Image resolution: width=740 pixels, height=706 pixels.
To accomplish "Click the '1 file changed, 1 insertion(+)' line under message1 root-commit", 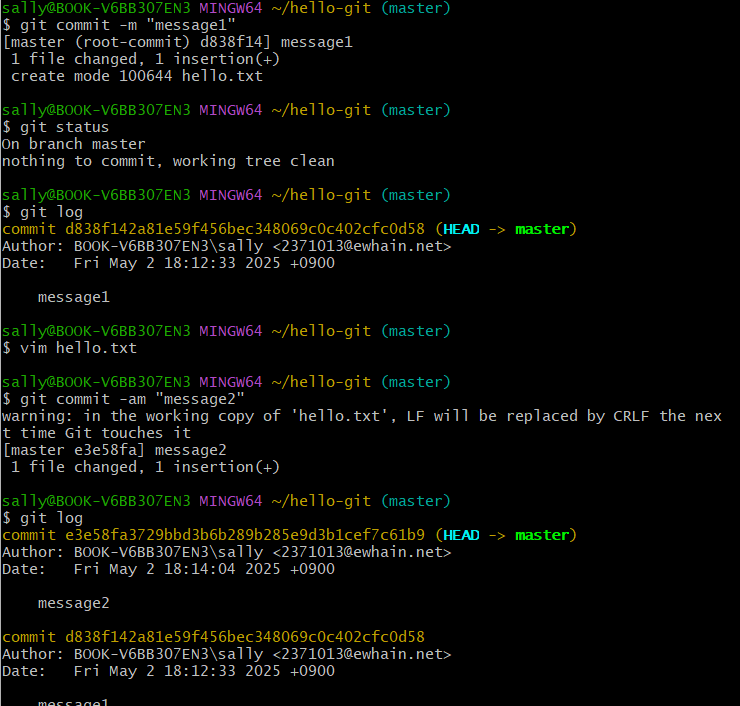I will click(145, 59).
